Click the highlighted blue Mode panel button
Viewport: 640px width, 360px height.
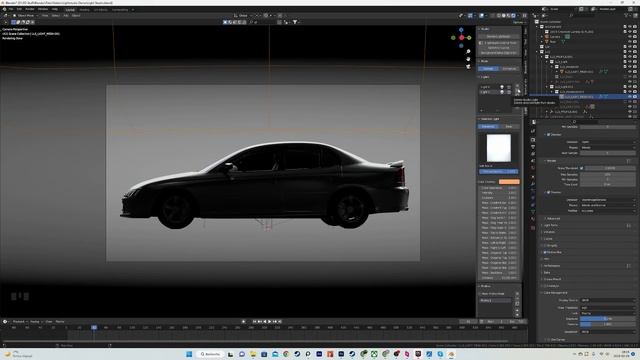click(488, 69)
